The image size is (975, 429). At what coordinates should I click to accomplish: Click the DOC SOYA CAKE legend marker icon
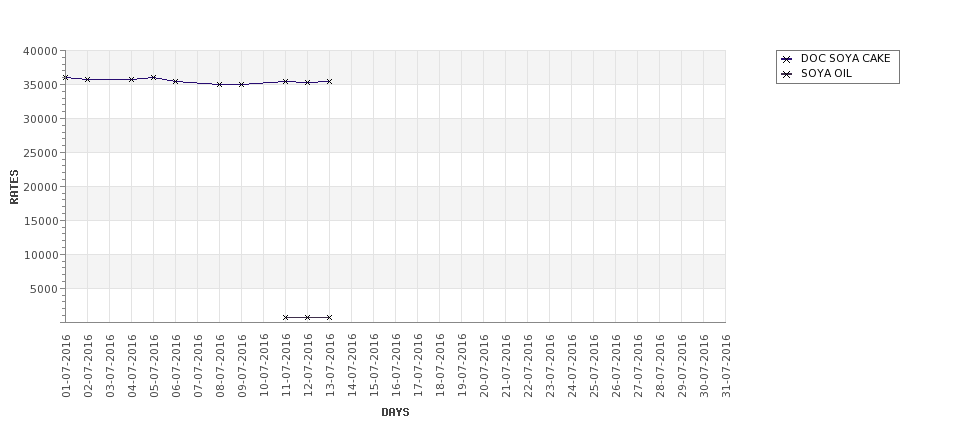787,59
